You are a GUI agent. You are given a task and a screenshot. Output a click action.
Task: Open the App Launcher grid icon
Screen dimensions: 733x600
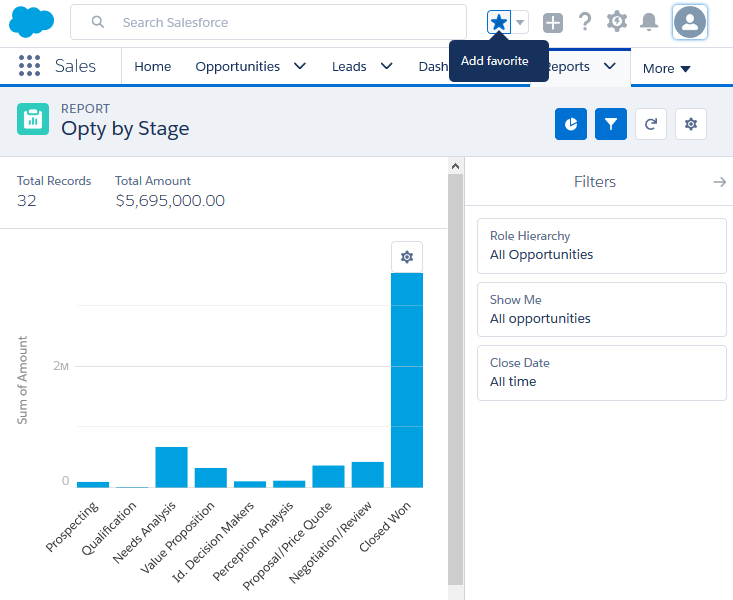30,66
